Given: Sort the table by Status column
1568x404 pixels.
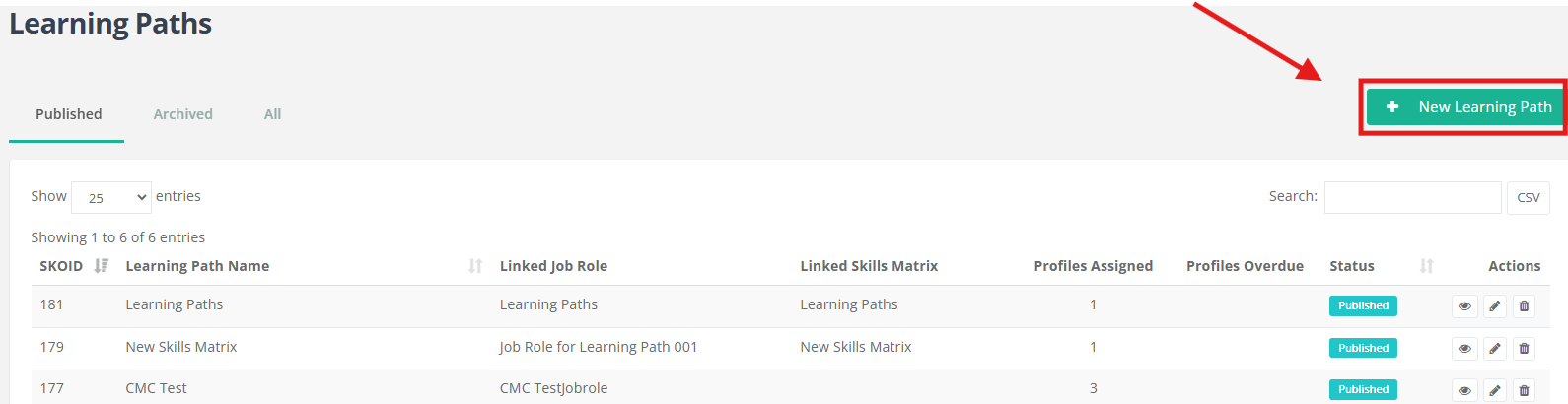Looking at the screenshot, I should (1426, 266).
